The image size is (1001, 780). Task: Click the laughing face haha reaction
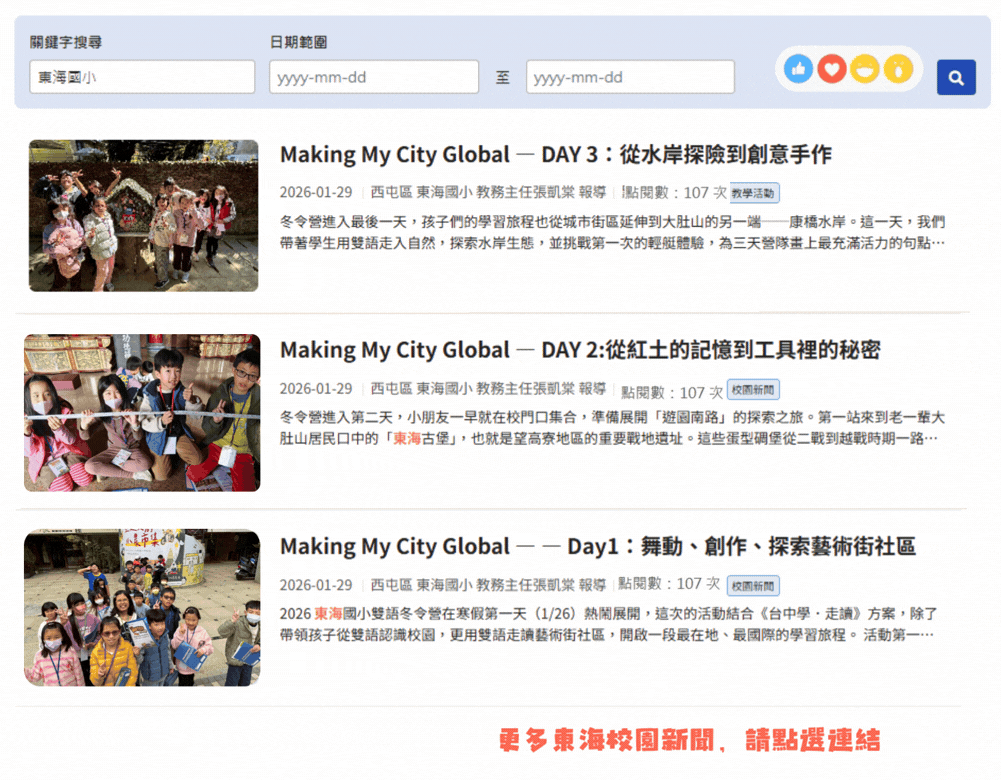pos(865,69)
